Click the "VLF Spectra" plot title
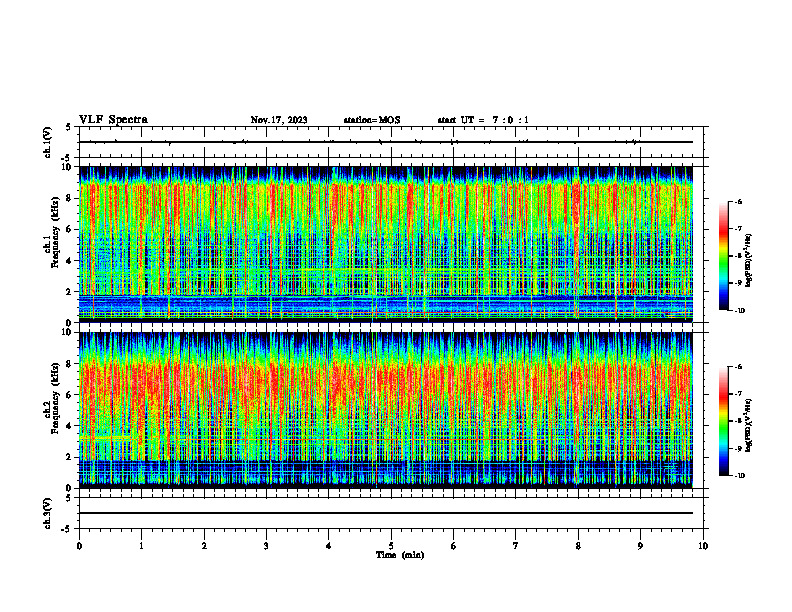 coord(113,120)
